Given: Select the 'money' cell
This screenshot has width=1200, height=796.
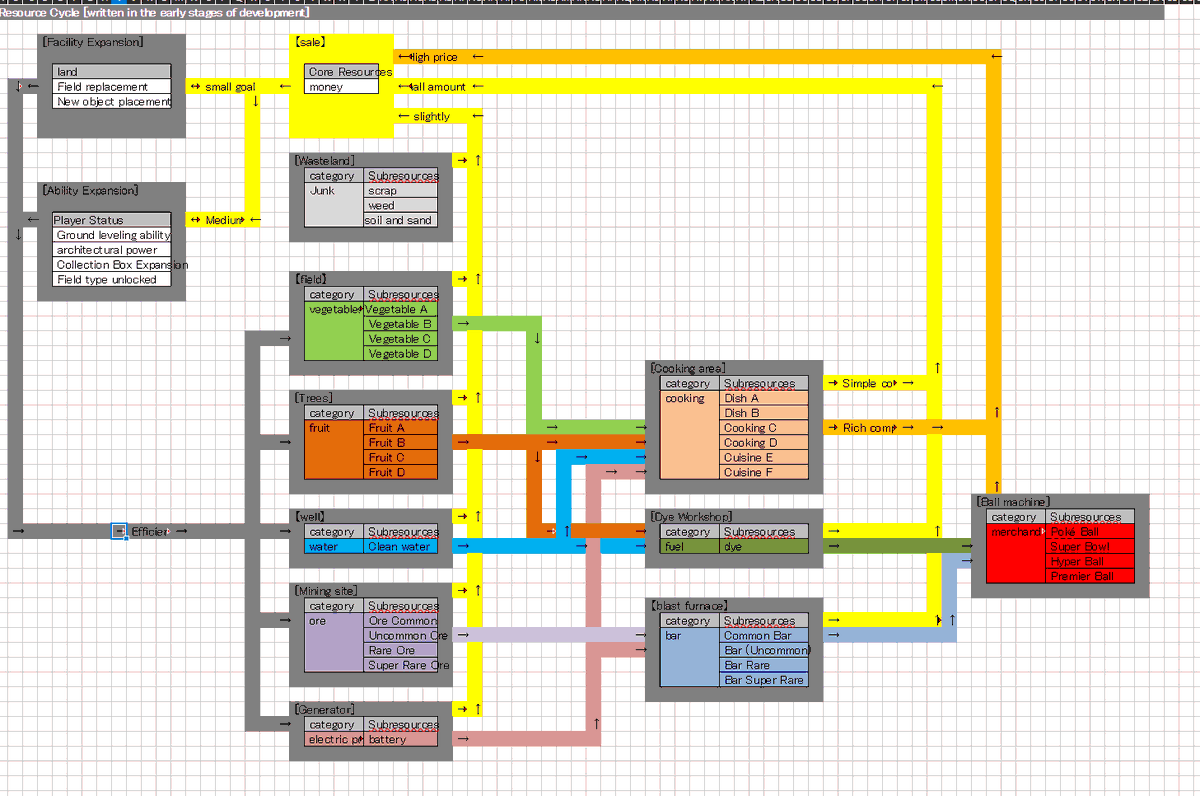Looking at the screenshot, I should tap(342, 87).
